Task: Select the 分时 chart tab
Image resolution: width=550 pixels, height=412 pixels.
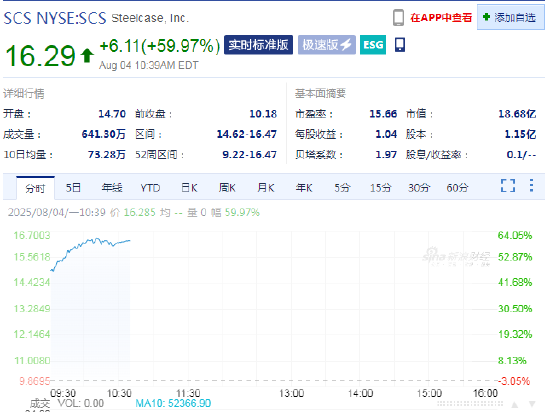Action: [35, 188]
